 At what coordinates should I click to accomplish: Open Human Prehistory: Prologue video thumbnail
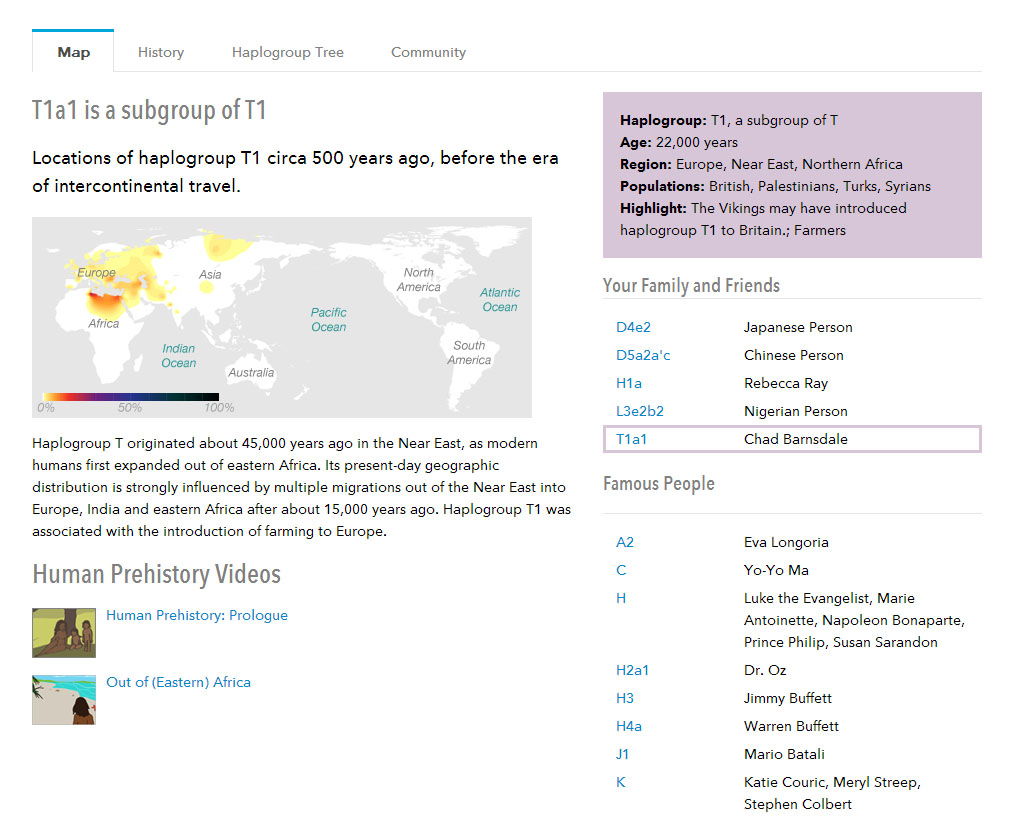tap(64, 632)
